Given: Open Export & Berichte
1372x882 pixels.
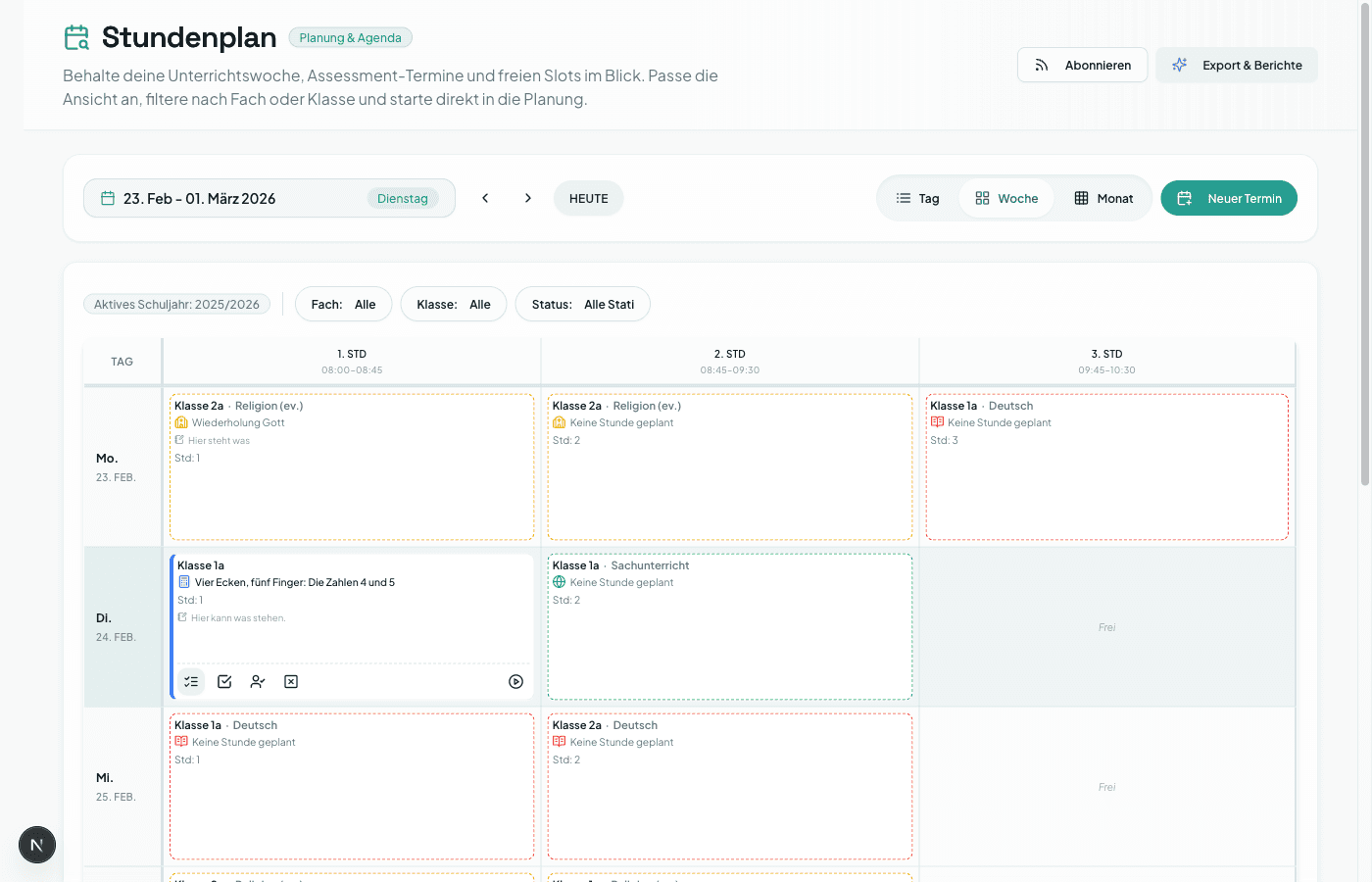Looking at the screenshot, I should 1237,65.
